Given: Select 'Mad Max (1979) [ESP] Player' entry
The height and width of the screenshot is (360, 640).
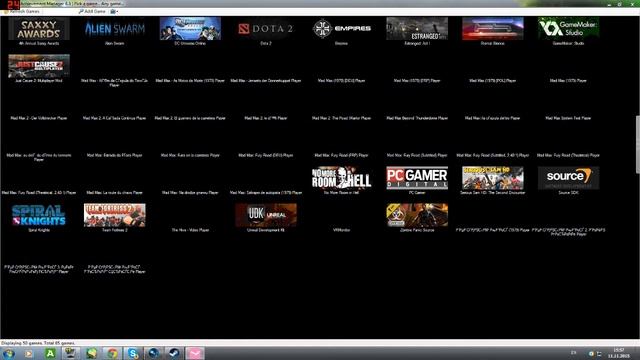Looking at the screenshot, I should pyautogui.click(x=417, y=81).
